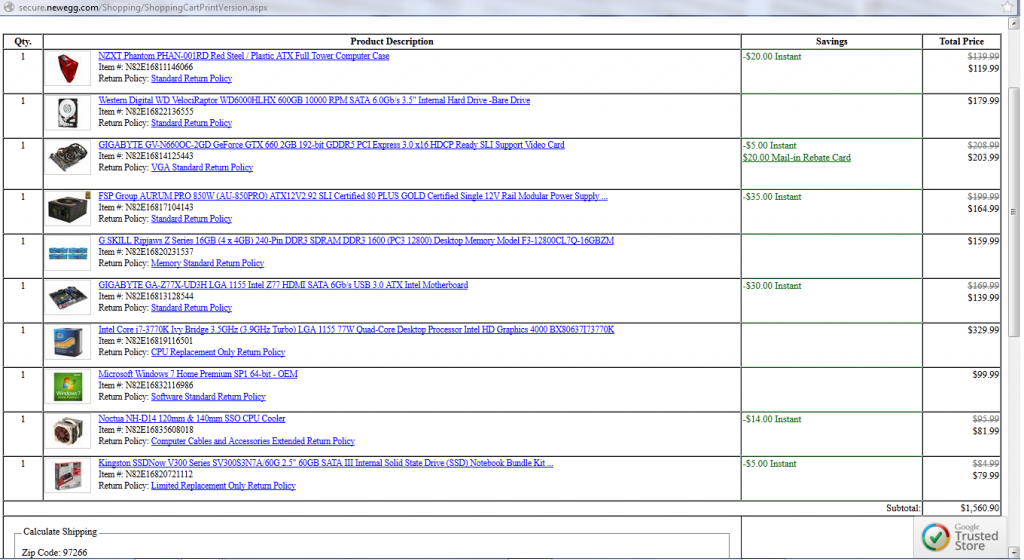Click the GTX 660 video card thumbnail
1024x560 pixels.
(68, 158)
